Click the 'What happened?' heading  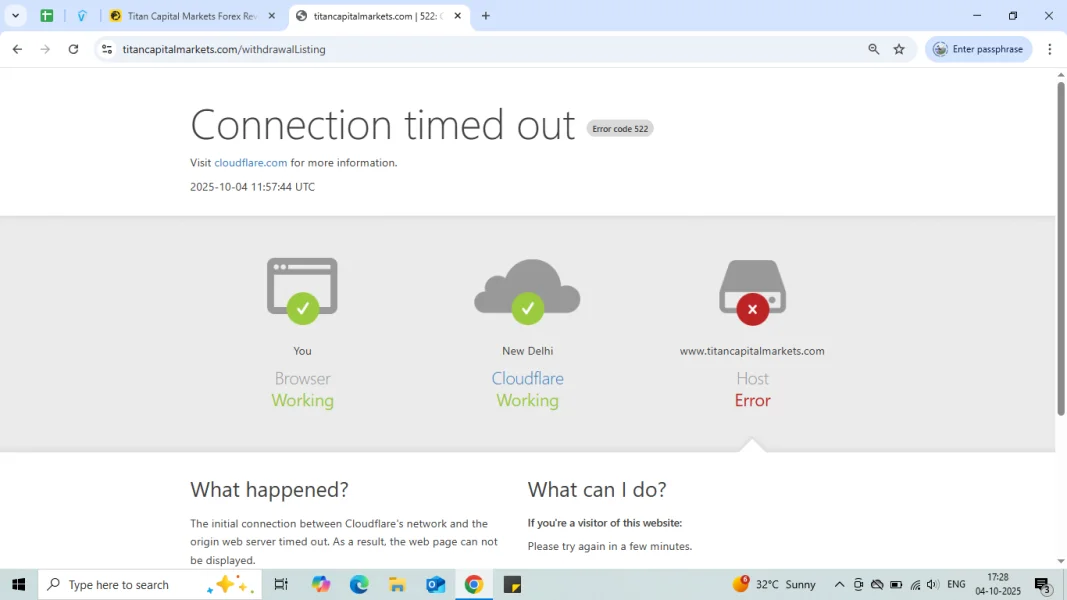pyautogui.click(x=269, y=489)
